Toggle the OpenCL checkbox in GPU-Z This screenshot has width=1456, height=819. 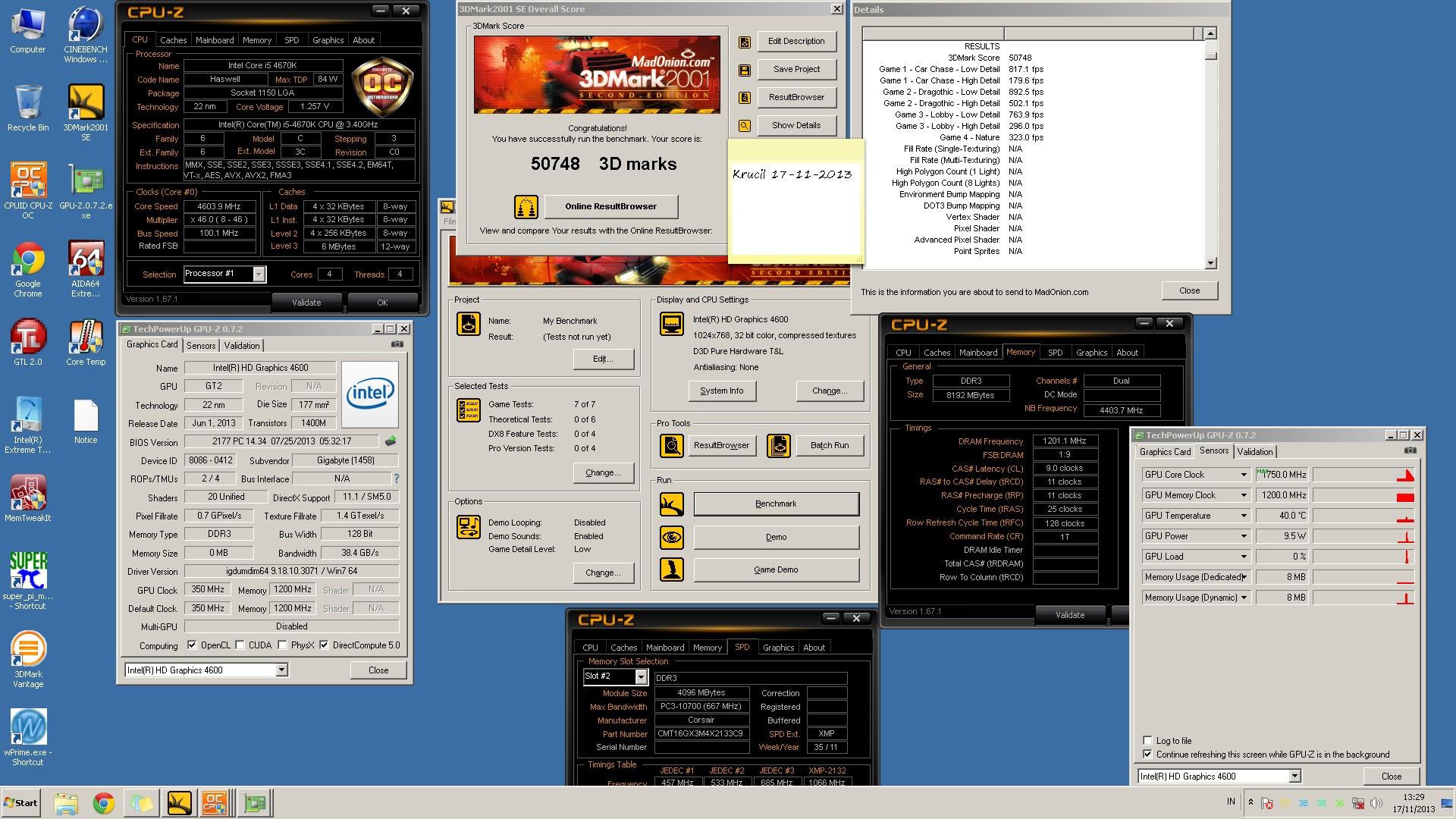193,645
